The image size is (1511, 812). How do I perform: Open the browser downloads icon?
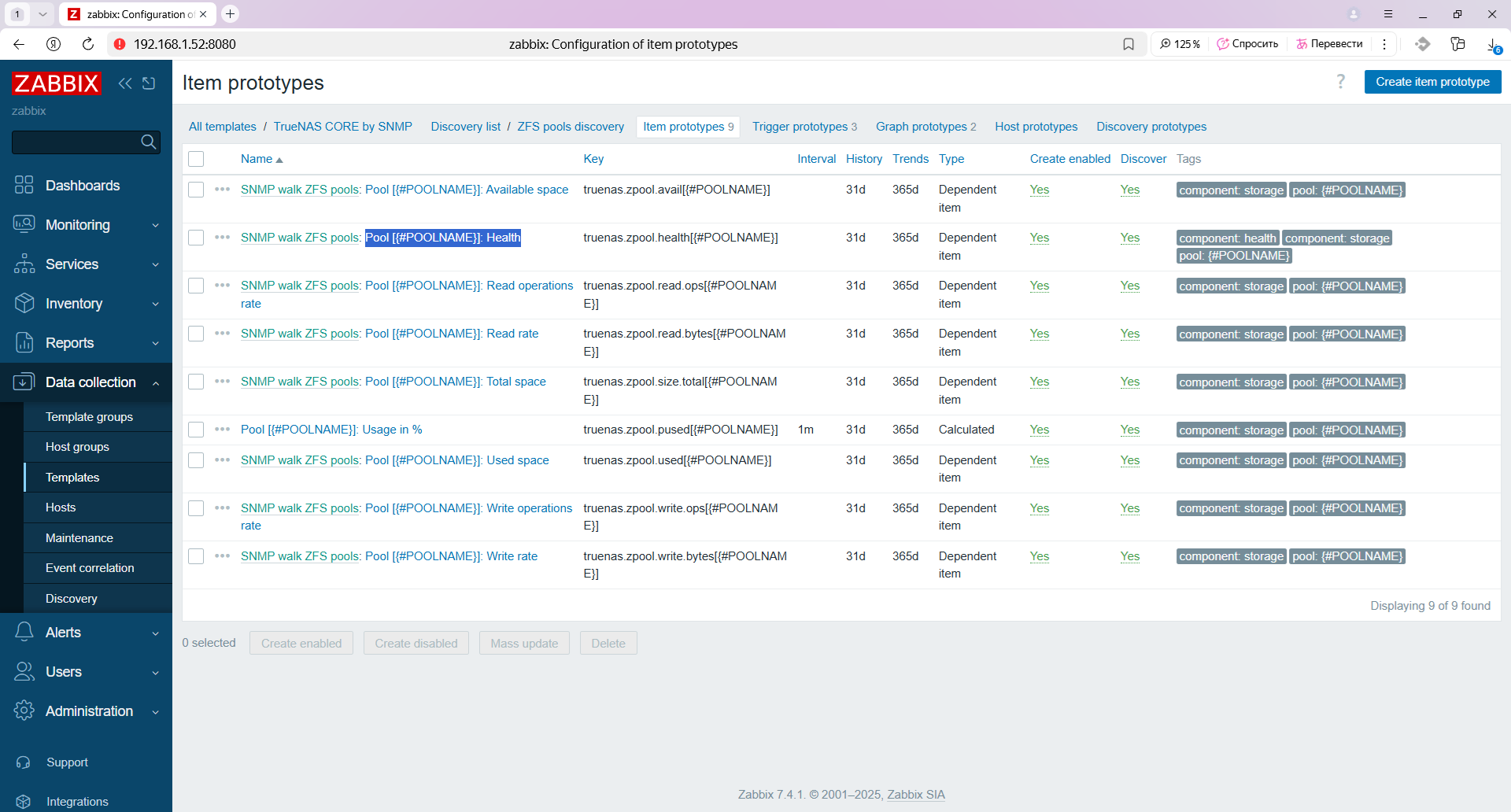[1493, 45]
